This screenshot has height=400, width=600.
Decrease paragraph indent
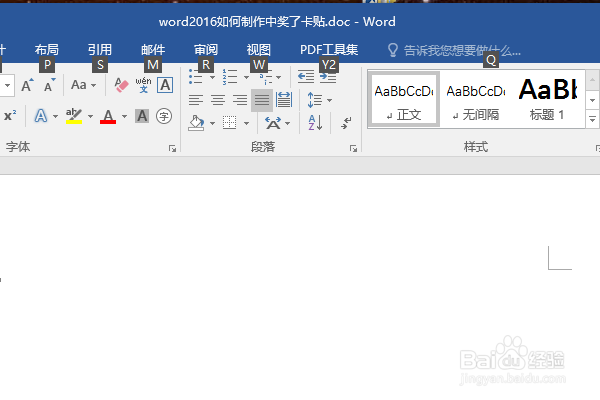point(306,77)
